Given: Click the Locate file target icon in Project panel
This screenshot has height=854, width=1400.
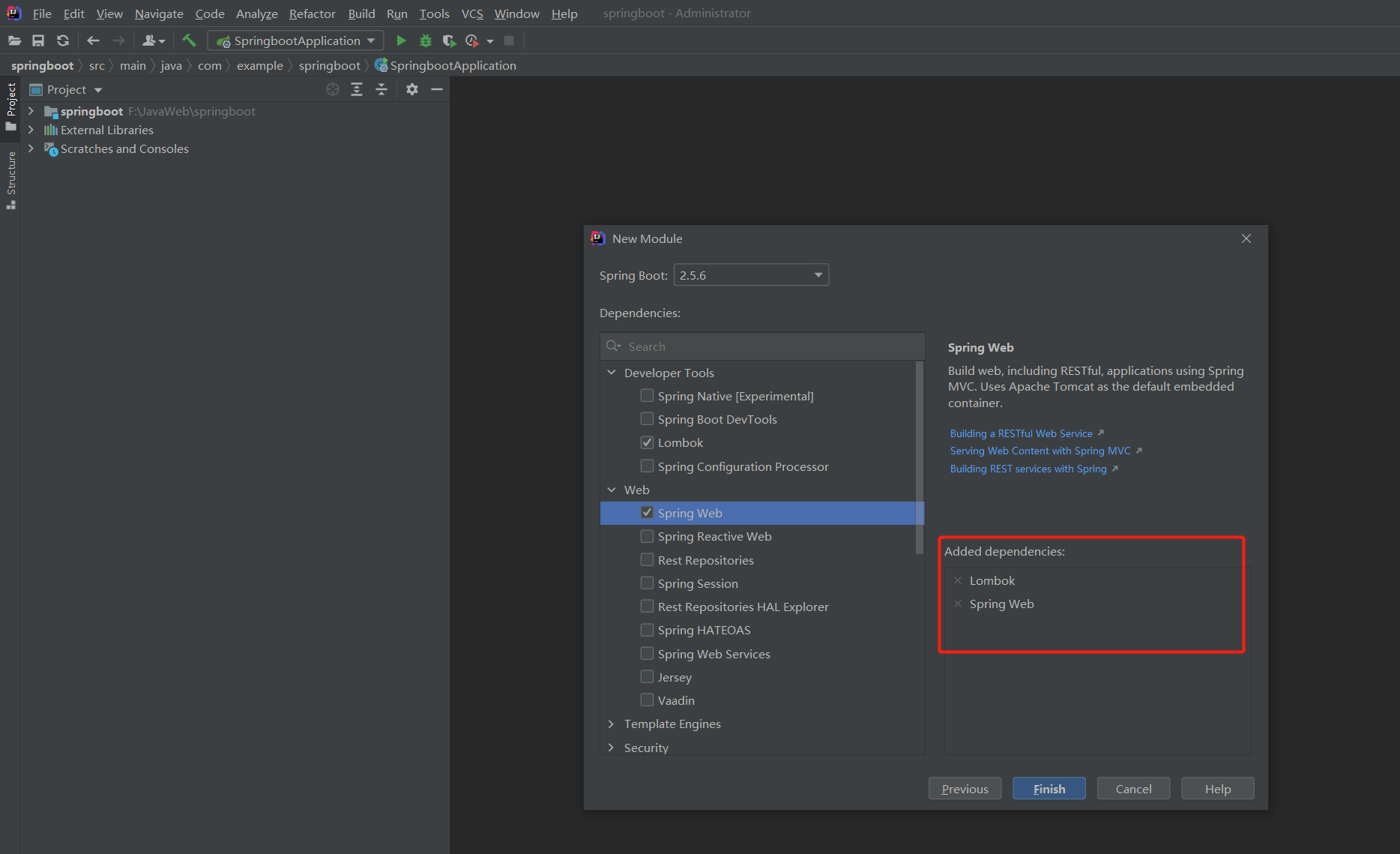Looking at the screenshot, I should 333,89.
